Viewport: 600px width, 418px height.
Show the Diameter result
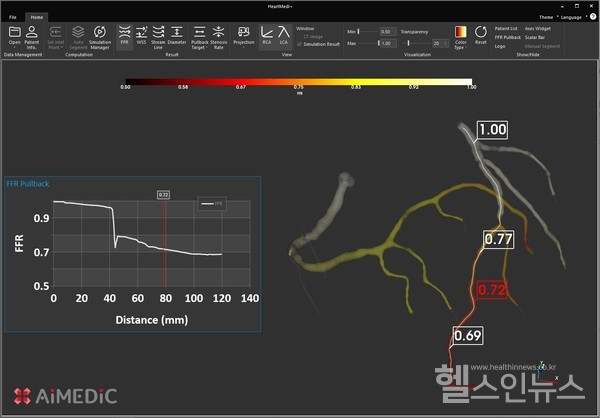tap(177, 37)
